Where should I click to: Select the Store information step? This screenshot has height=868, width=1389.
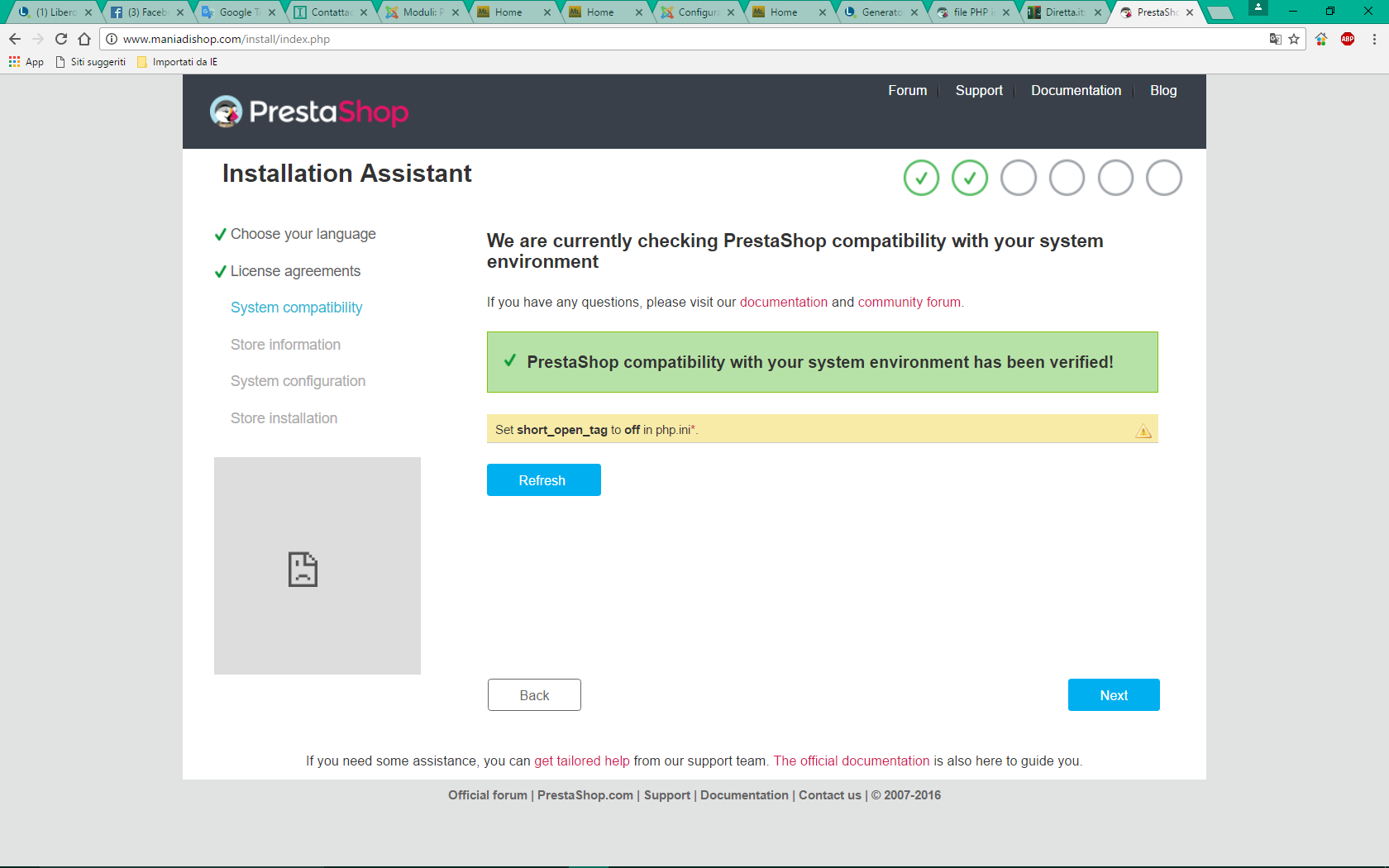[x=285, y=345]
